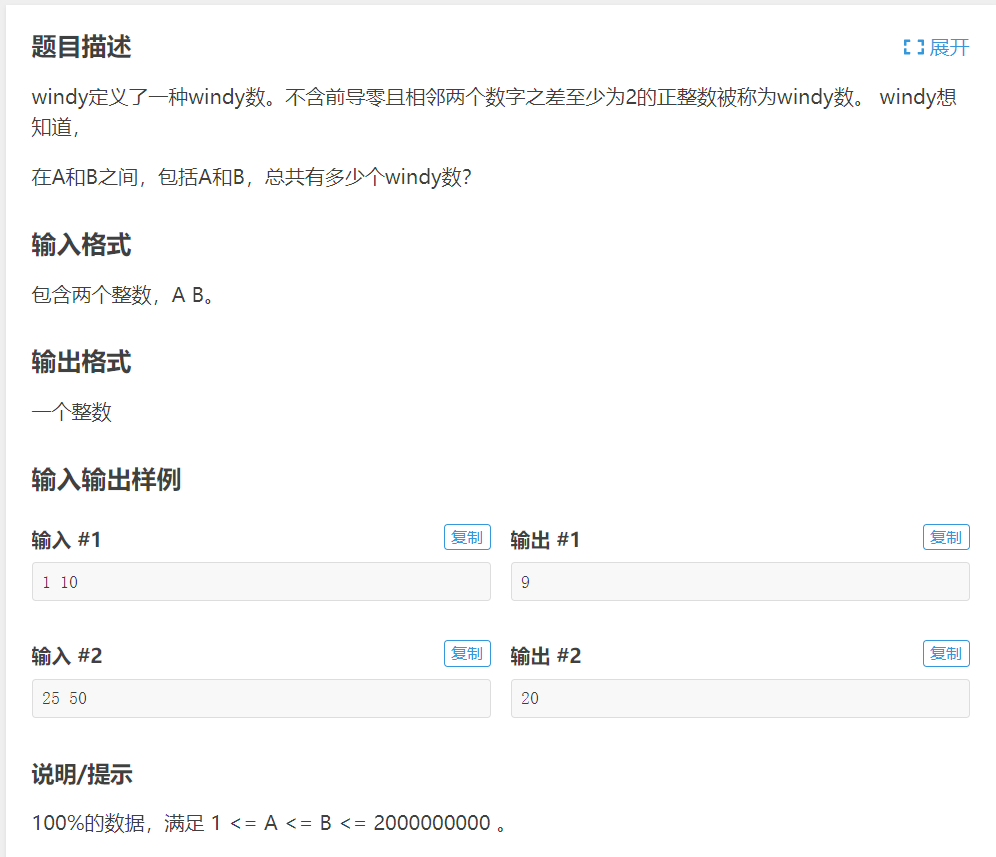Click the line 在A和B之间，包括A和B

pos(252,177)
